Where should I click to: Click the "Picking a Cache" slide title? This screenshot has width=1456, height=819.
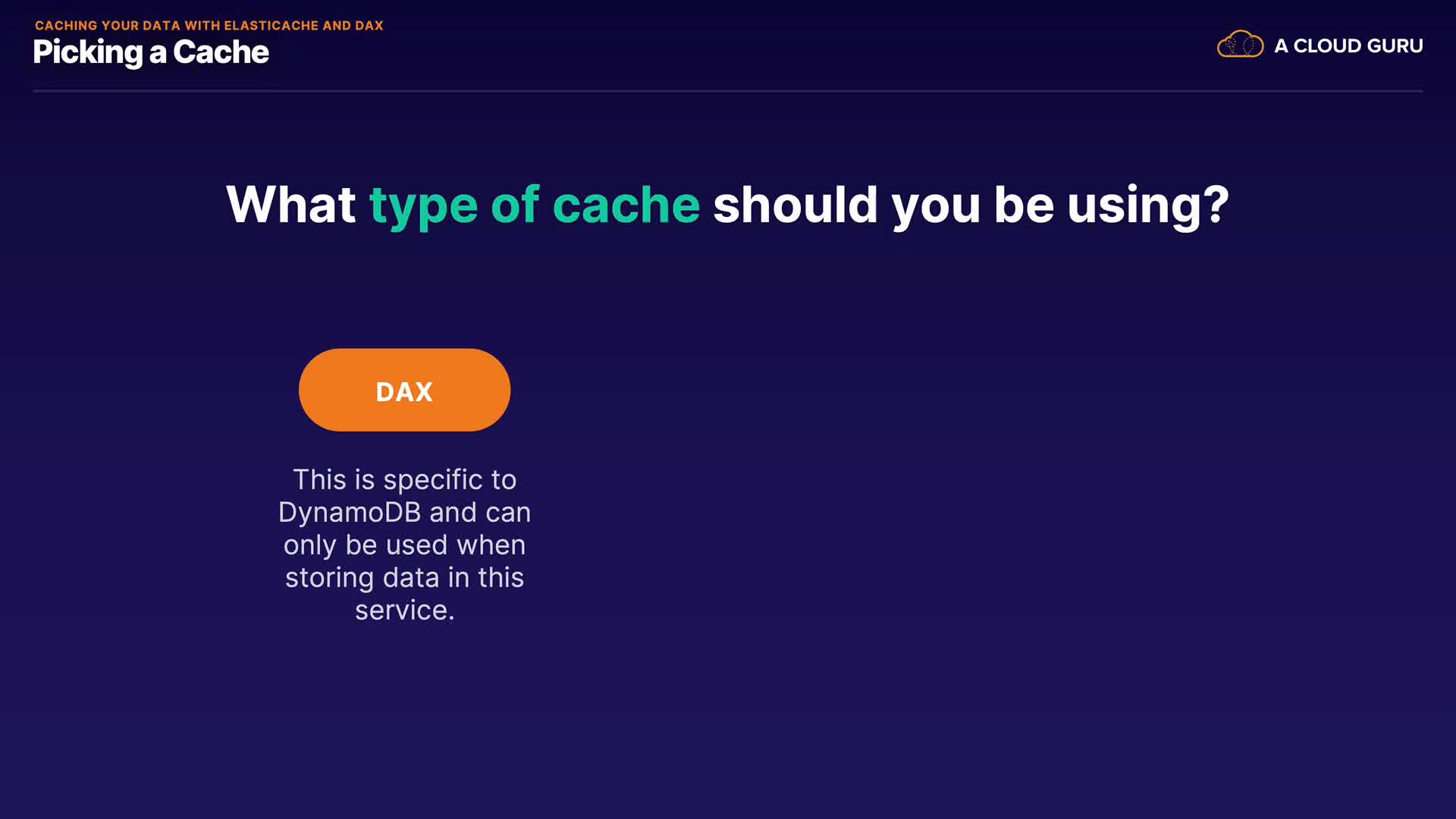[151, 52]
